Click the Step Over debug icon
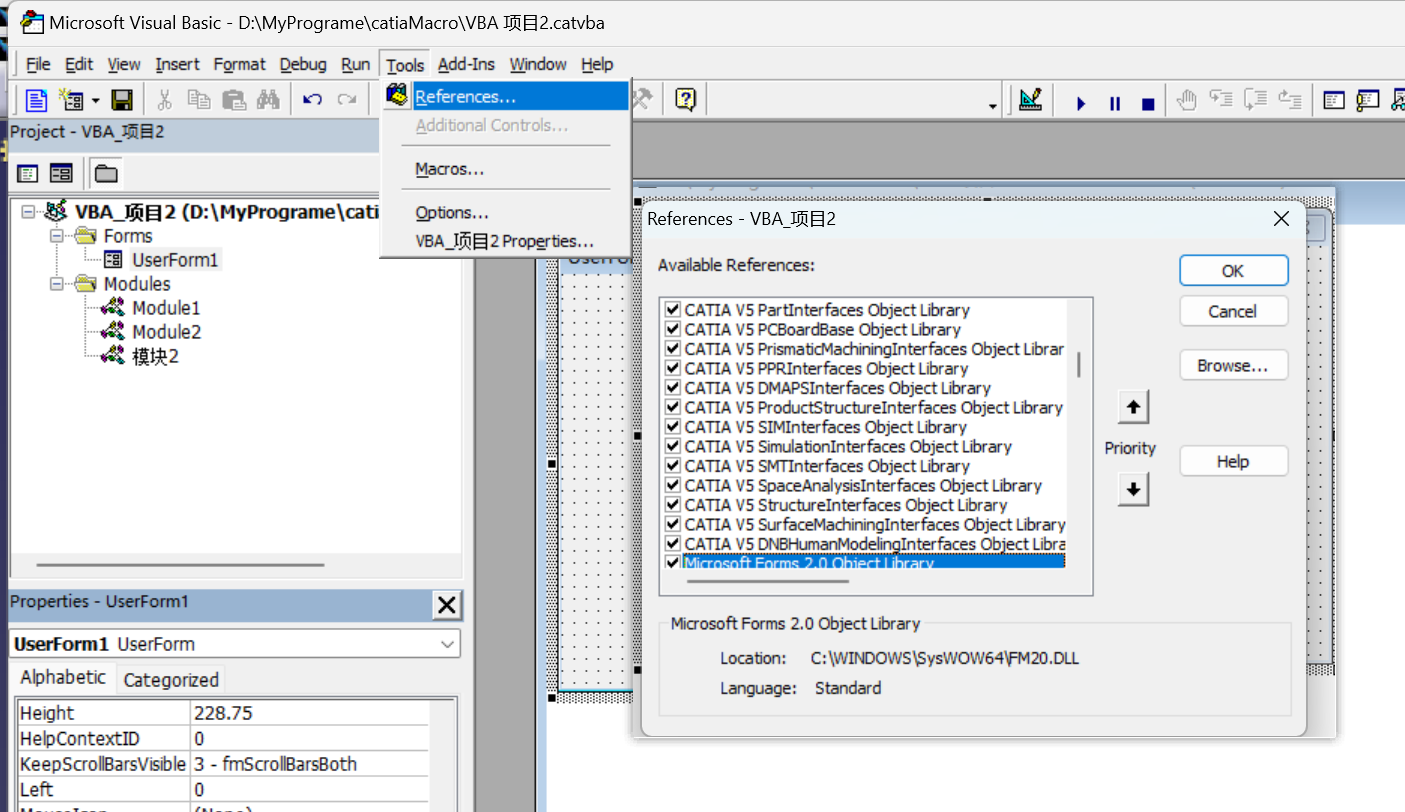 (x=1255, y=99)
